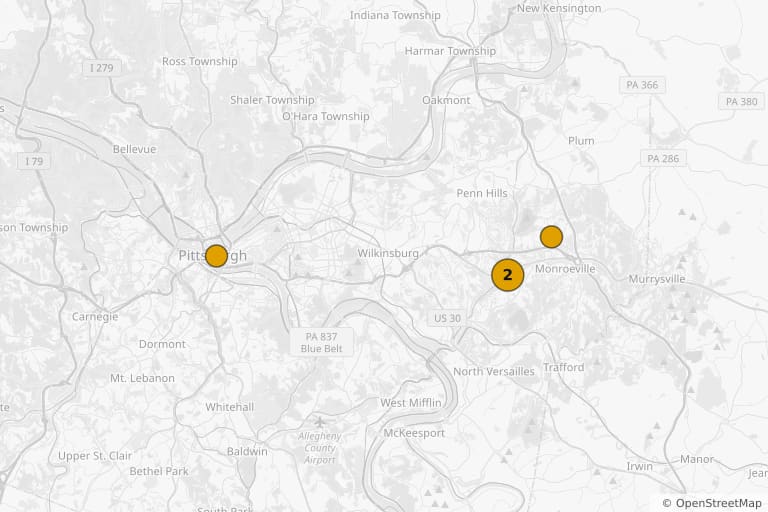Image resolution: width=768 pixels, height=512 pixels.
Task: Click the Ross Township label
Action: pos(200,61)
